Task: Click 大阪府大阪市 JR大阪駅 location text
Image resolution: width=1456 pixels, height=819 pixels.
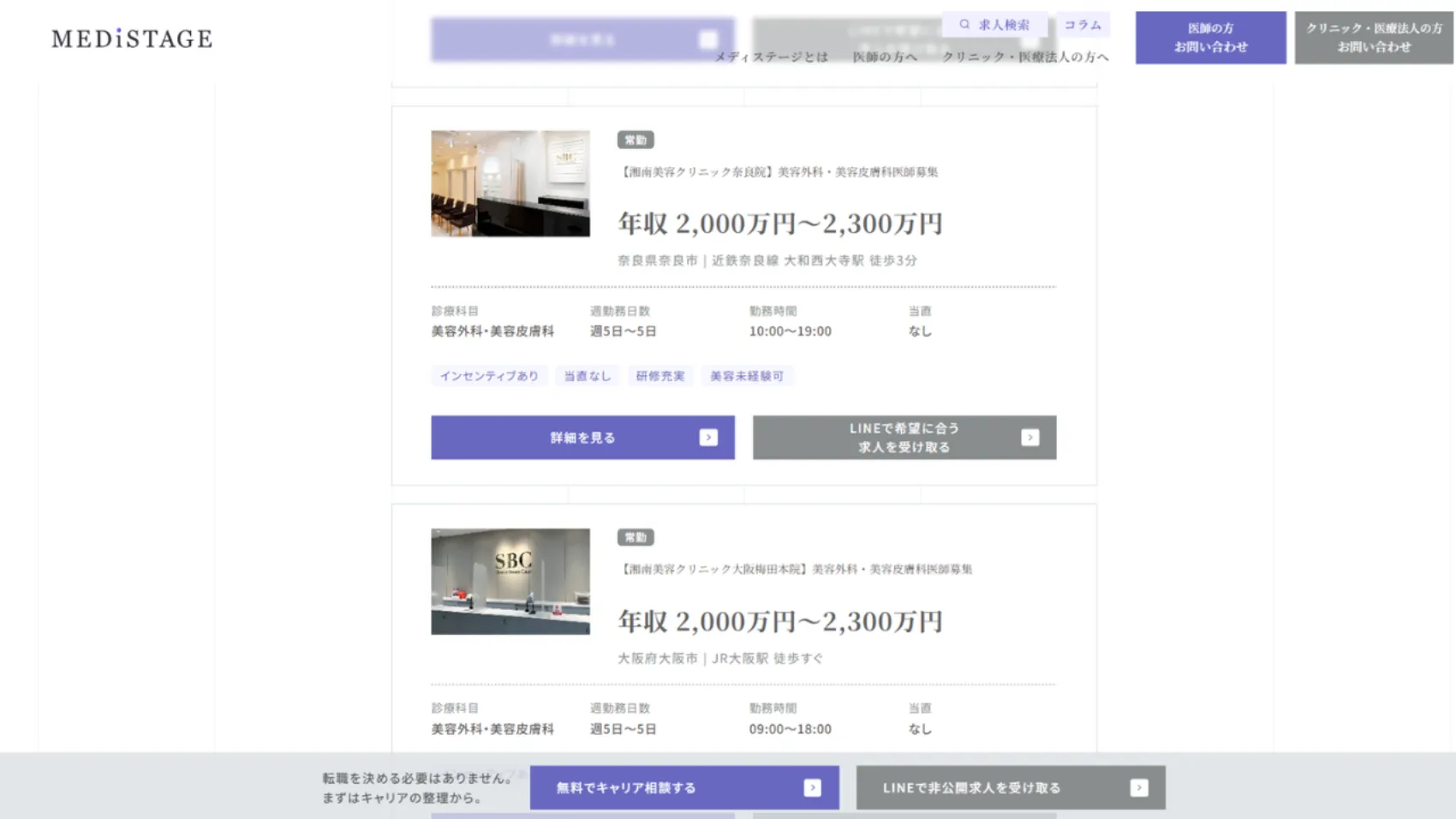Action: [720, 658]
